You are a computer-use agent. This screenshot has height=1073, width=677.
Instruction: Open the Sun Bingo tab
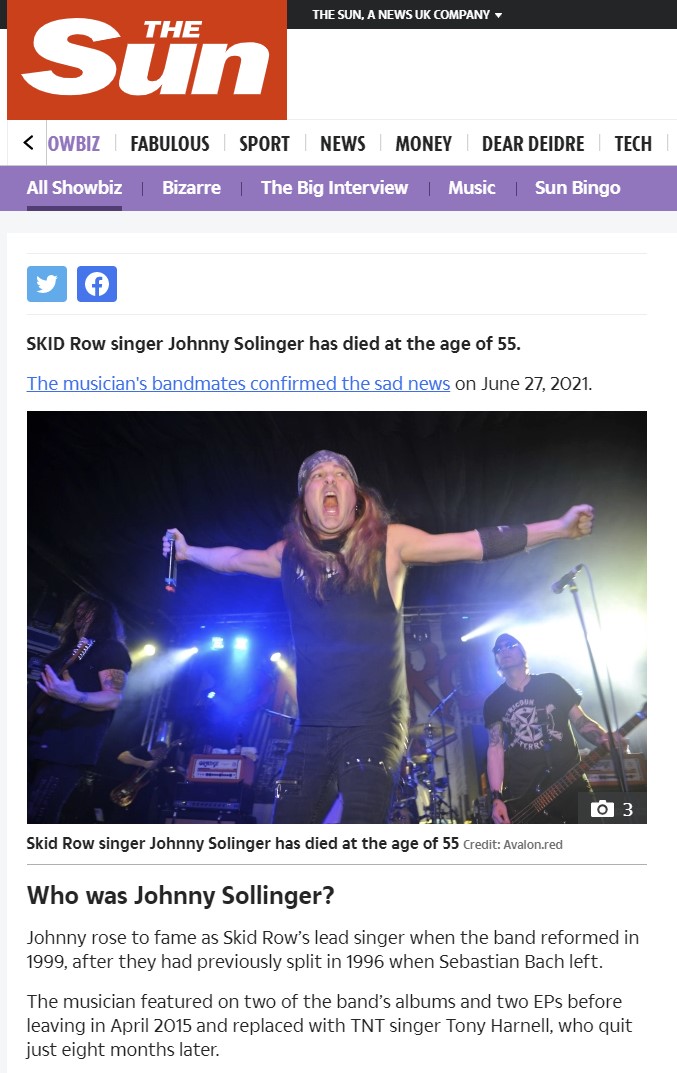coord(578,188)
